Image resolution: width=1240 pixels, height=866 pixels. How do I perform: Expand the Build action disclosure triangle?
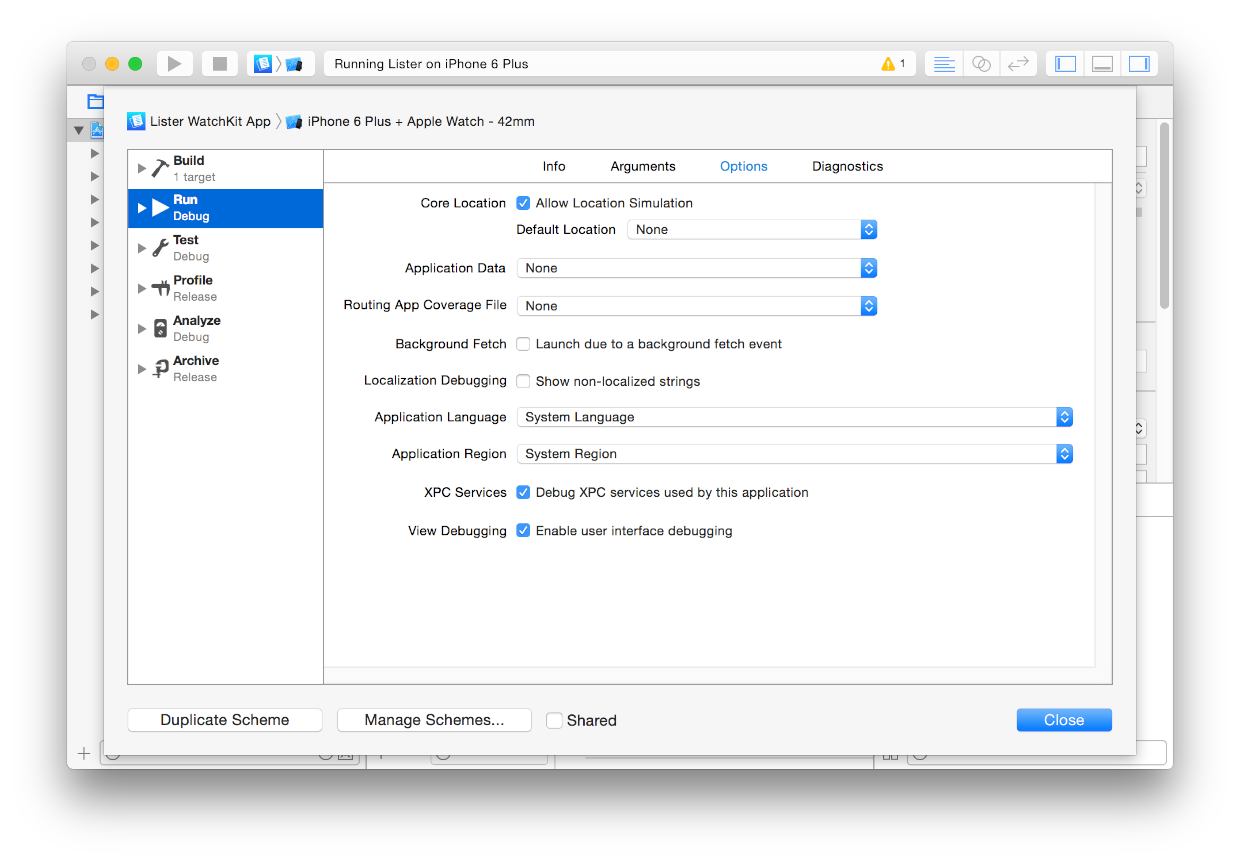[x=142, y=168]
